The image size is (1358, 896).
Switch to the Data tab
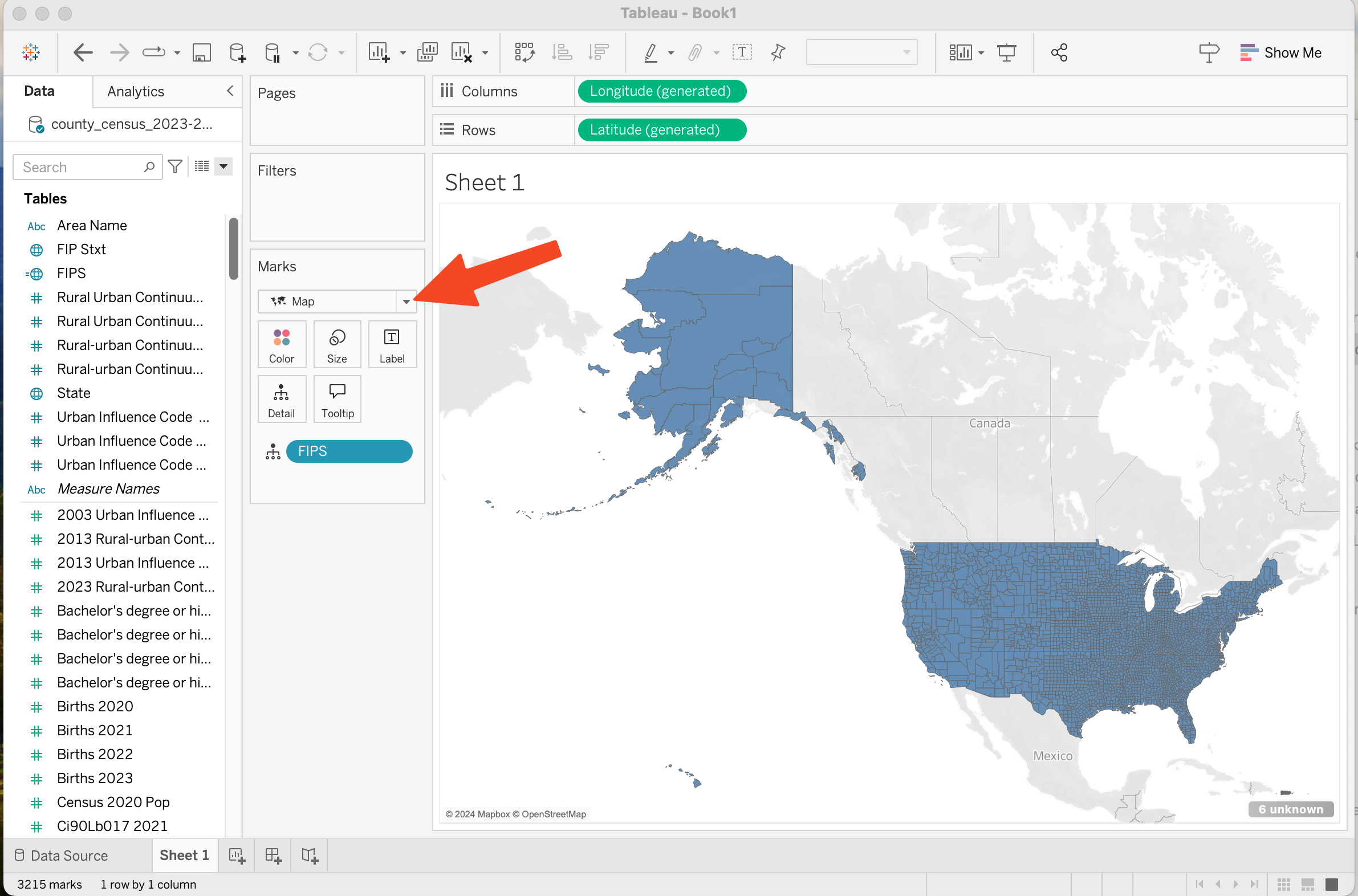tap(39, 91)
